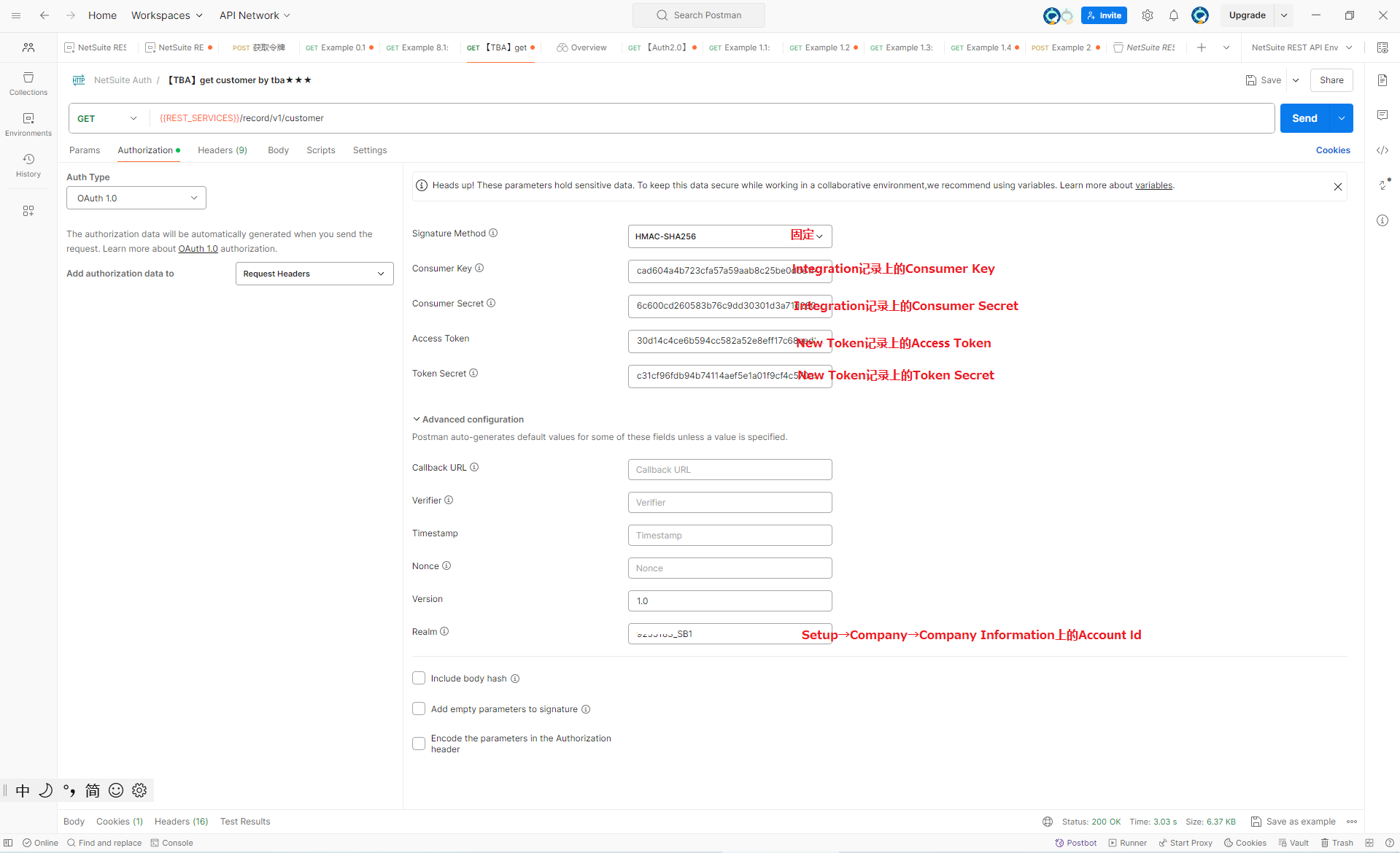
Task: Open the notifications bell
Action: click(1174, 15)
